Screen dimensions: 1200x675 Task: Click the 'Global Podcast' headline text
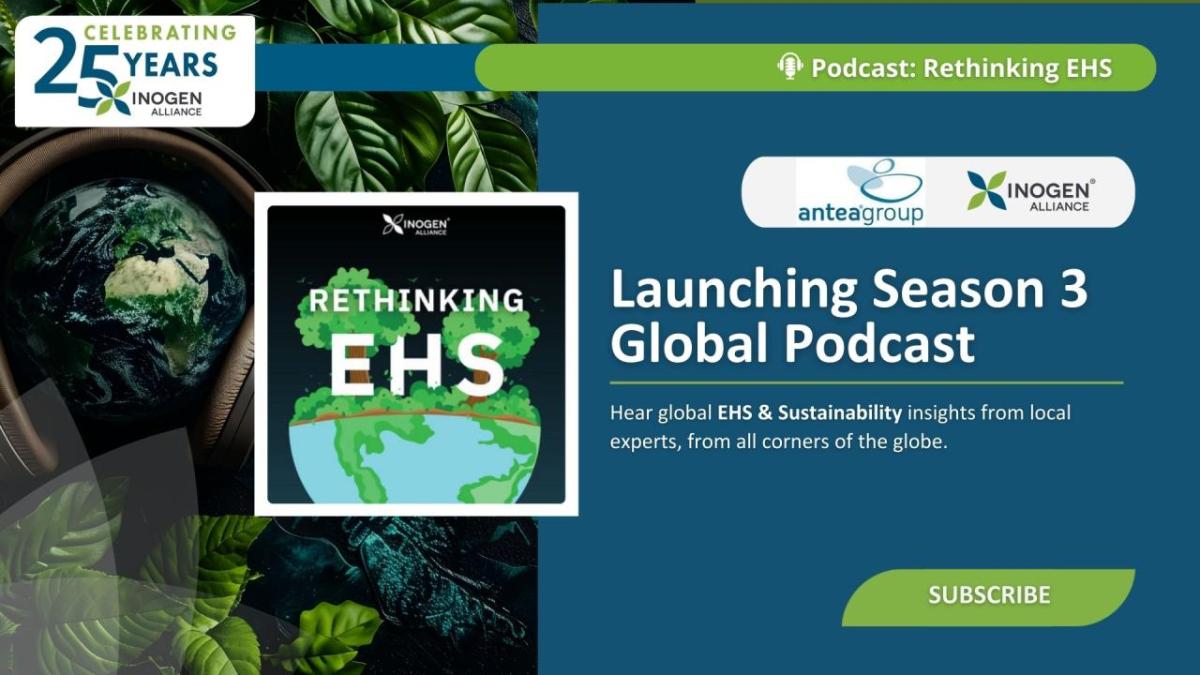pos(792,345)
